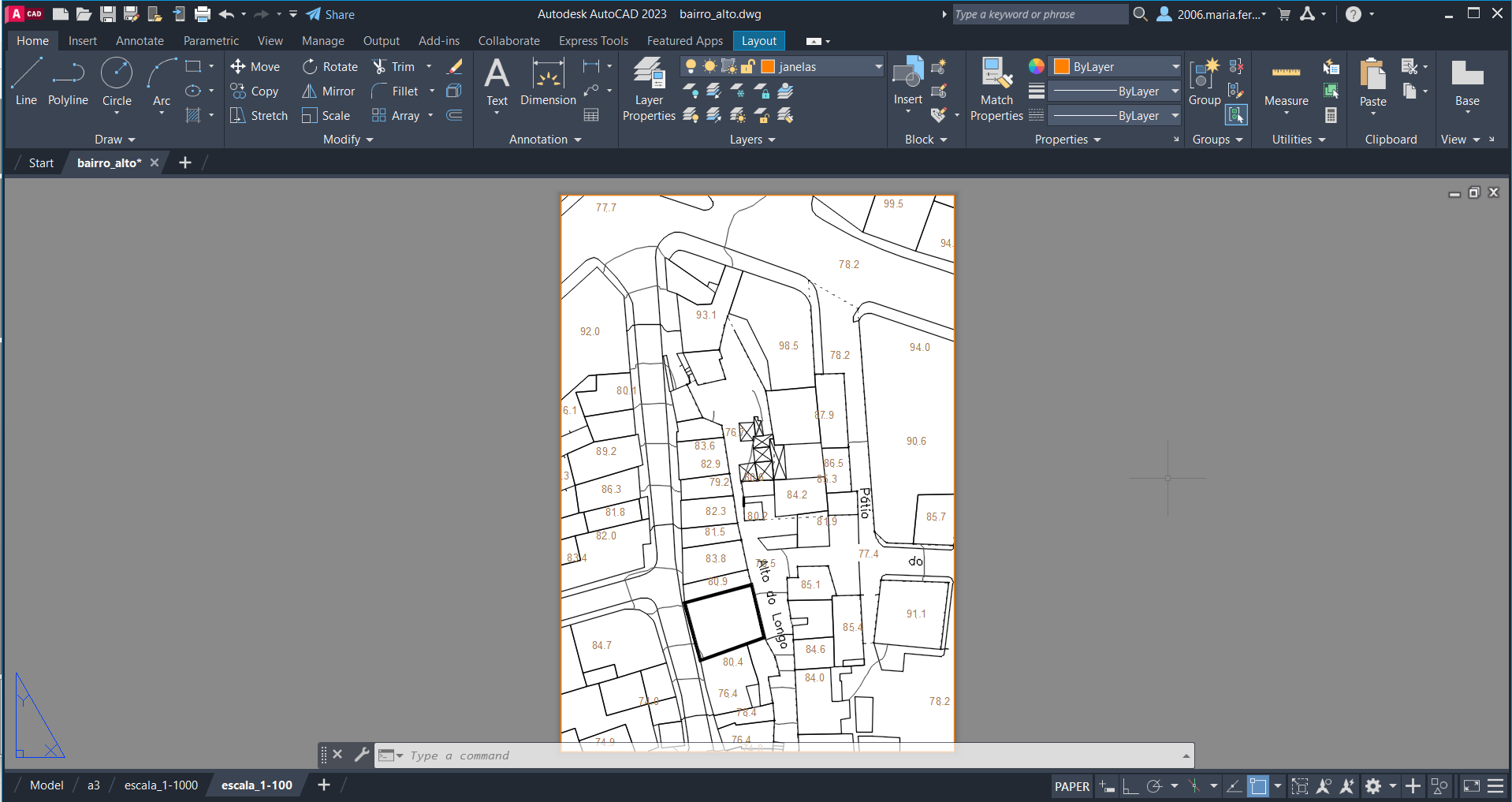Screen dimensions: 1512x802
Task: Open the Annotate ribbon tab
Action: point(140,41)
